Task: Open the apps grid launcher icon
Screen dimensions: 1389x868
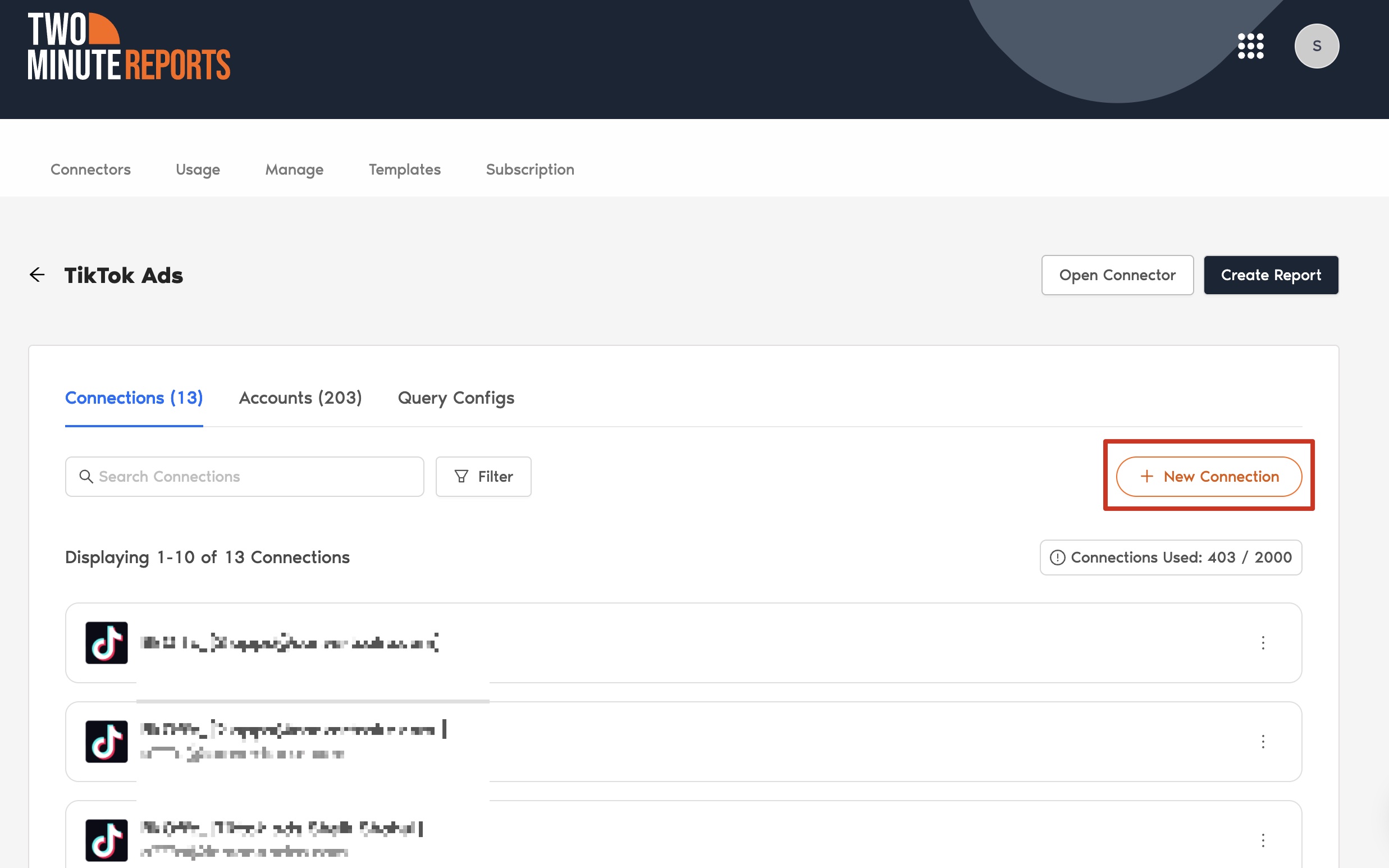Action: click(1251, 46)
